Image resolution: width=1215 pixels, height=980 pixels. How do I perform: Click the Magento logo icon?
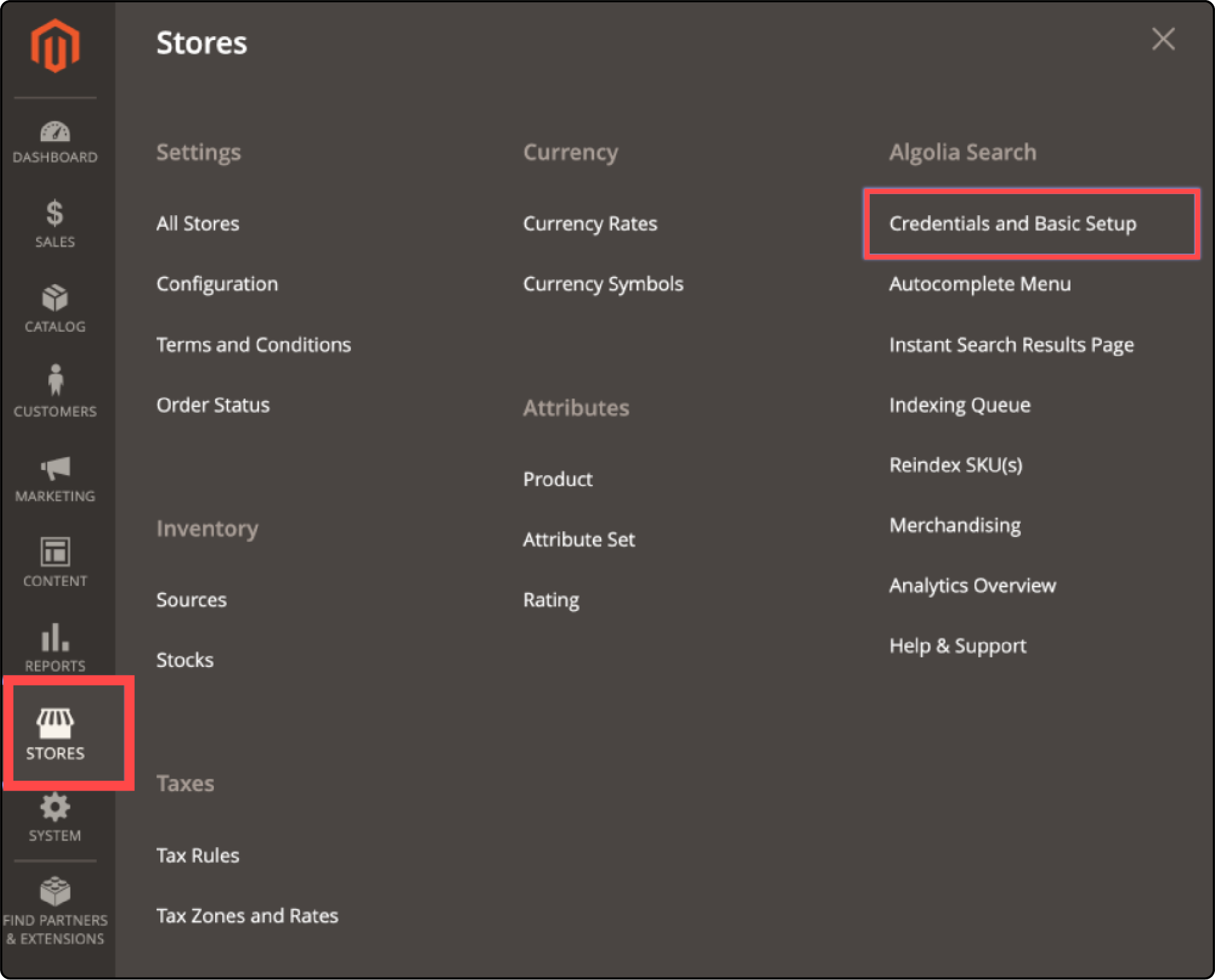[55, 46]
